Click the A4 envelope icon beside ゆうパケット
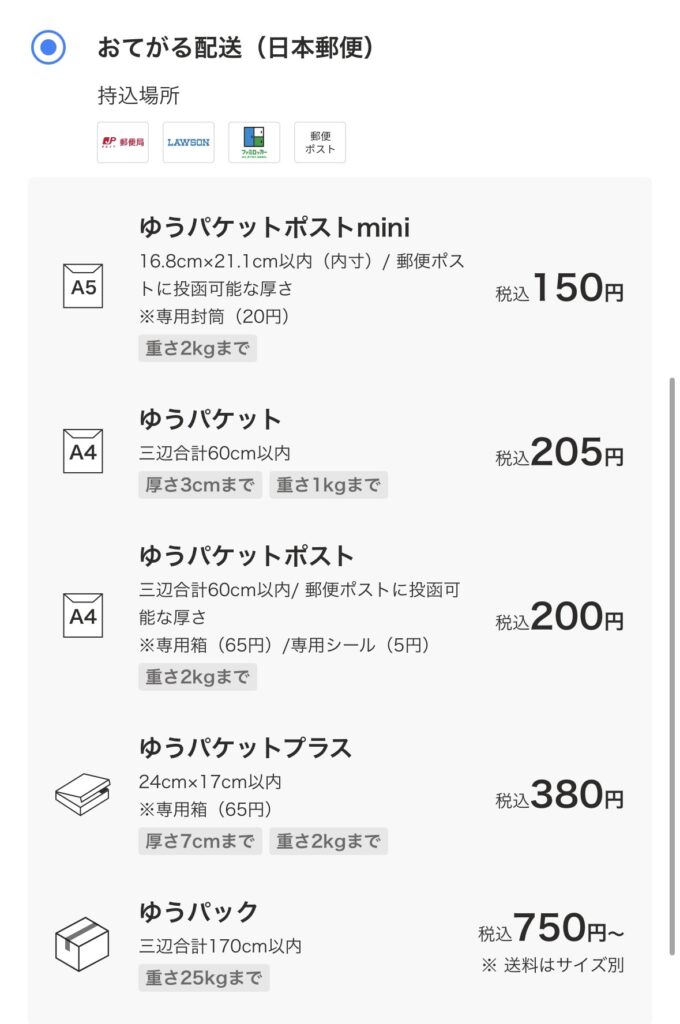 (x=83, y=451)
